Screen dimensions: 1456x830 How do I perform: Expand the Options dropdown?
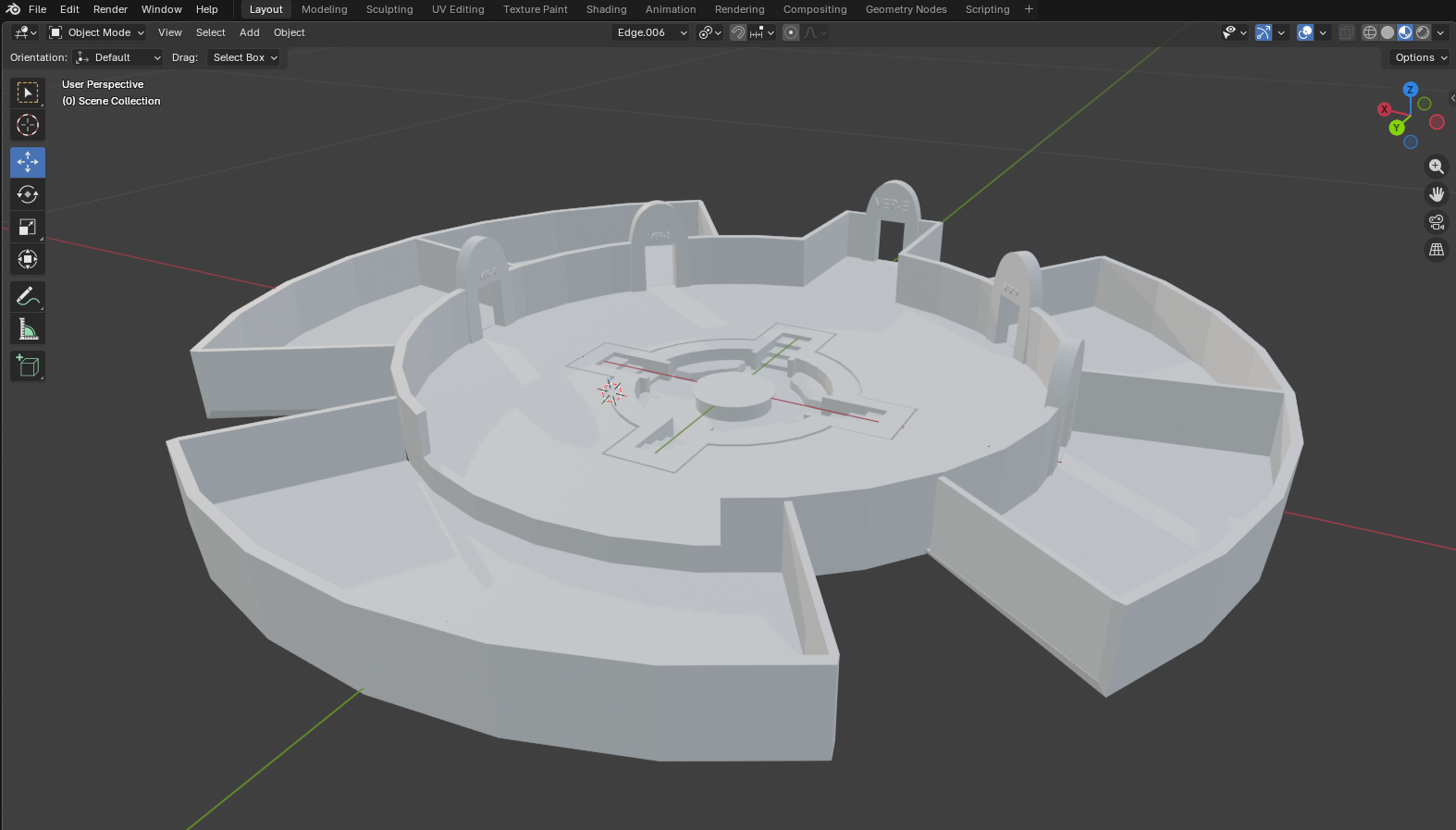point(1420,57)
